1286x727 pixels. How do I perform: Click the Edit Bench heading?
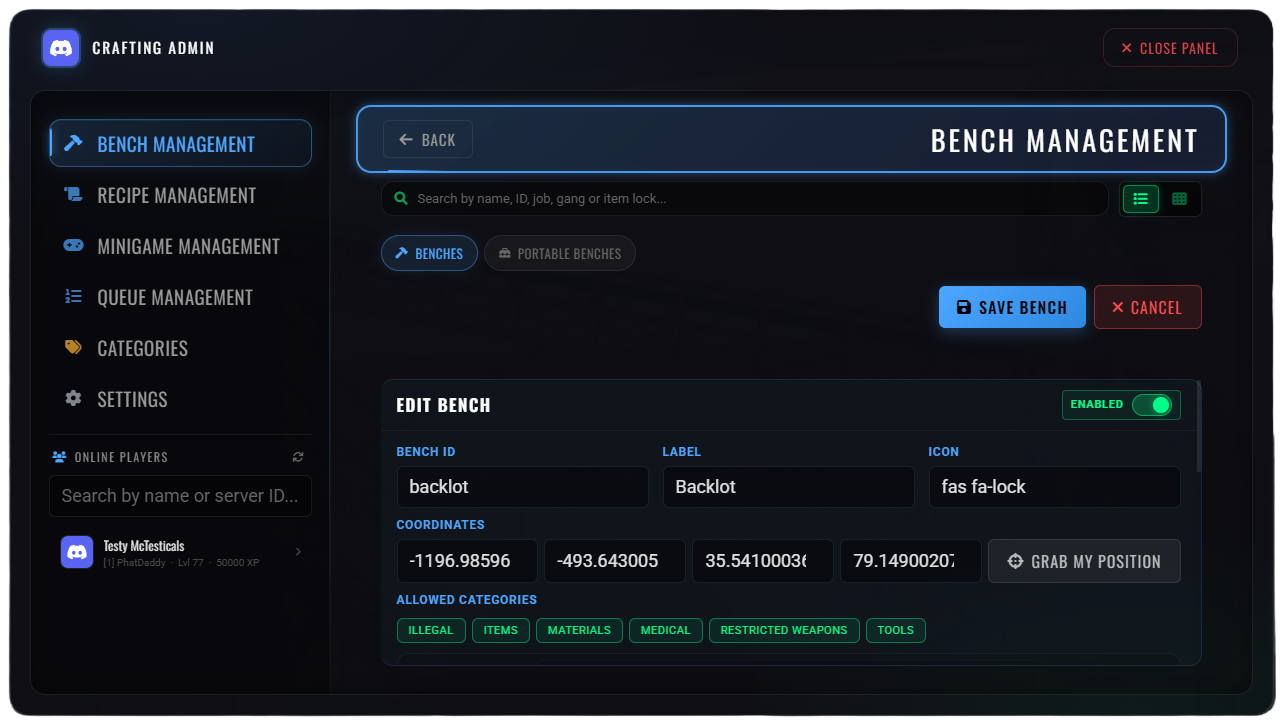tap(443, 405)
